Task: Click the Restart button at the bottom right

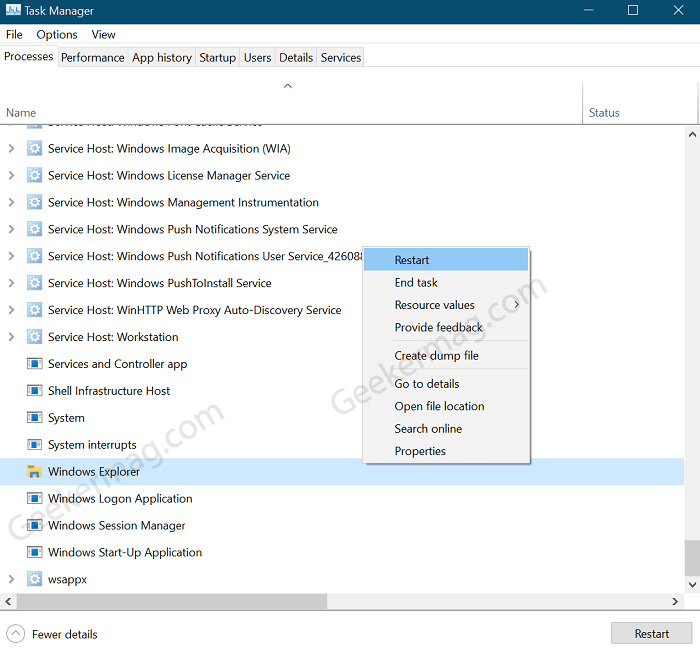Action: click(651, 633)
